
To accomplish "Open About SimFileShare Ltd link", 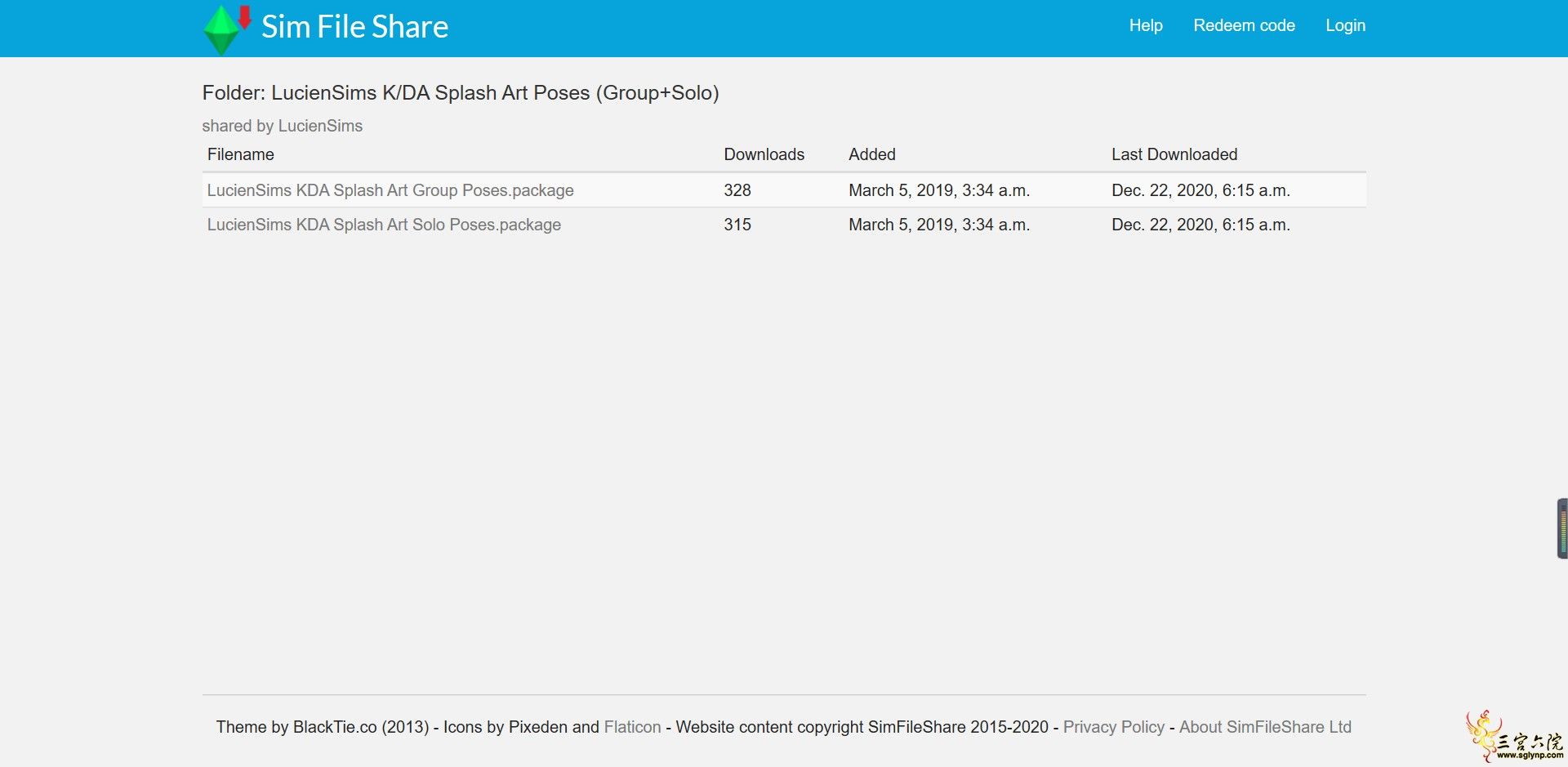I will click(1265, 727).
